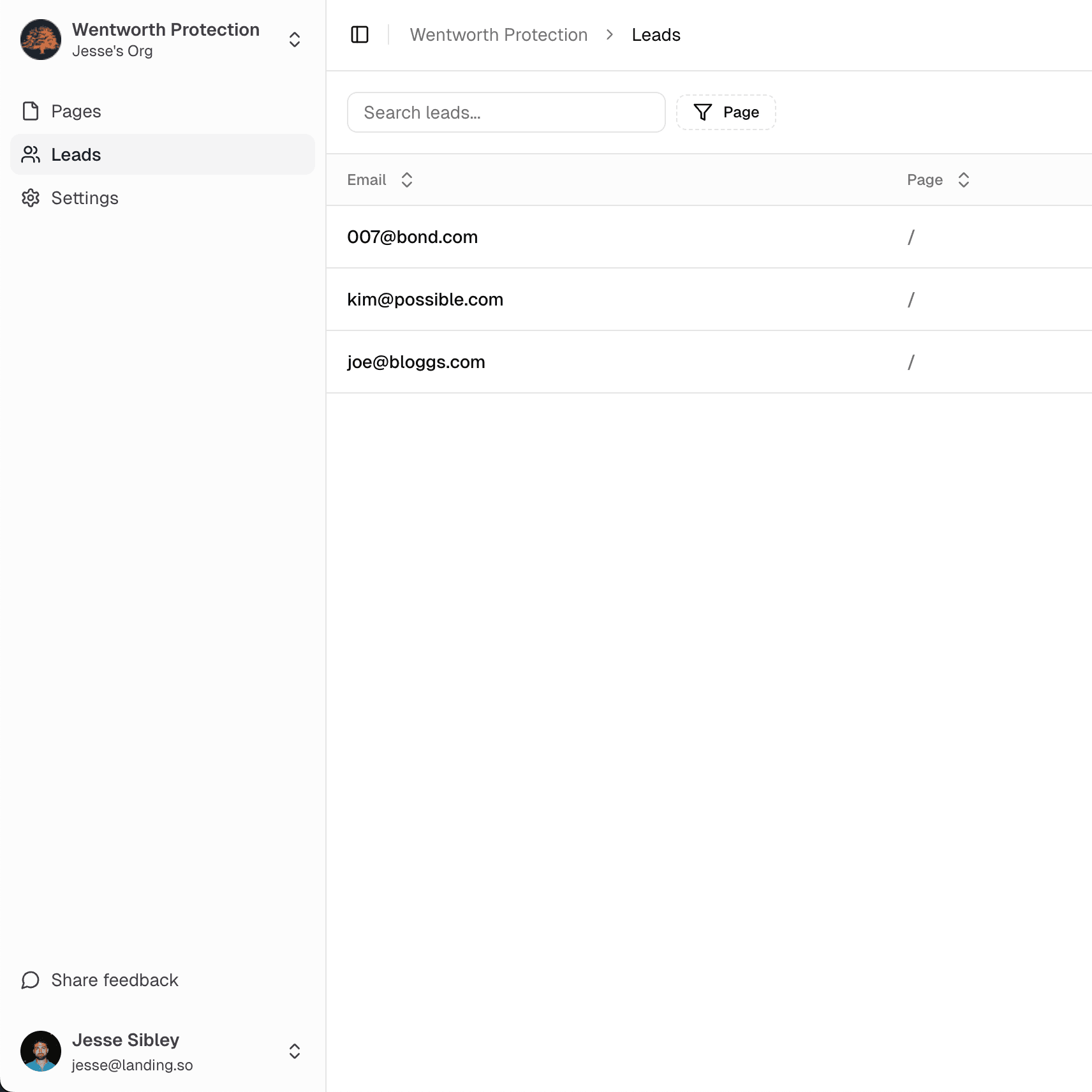Collapse the sidebar with the panel icon
Image resolution: width=1092 pixels, height=1092 pixels.
[x=359, y=34]
